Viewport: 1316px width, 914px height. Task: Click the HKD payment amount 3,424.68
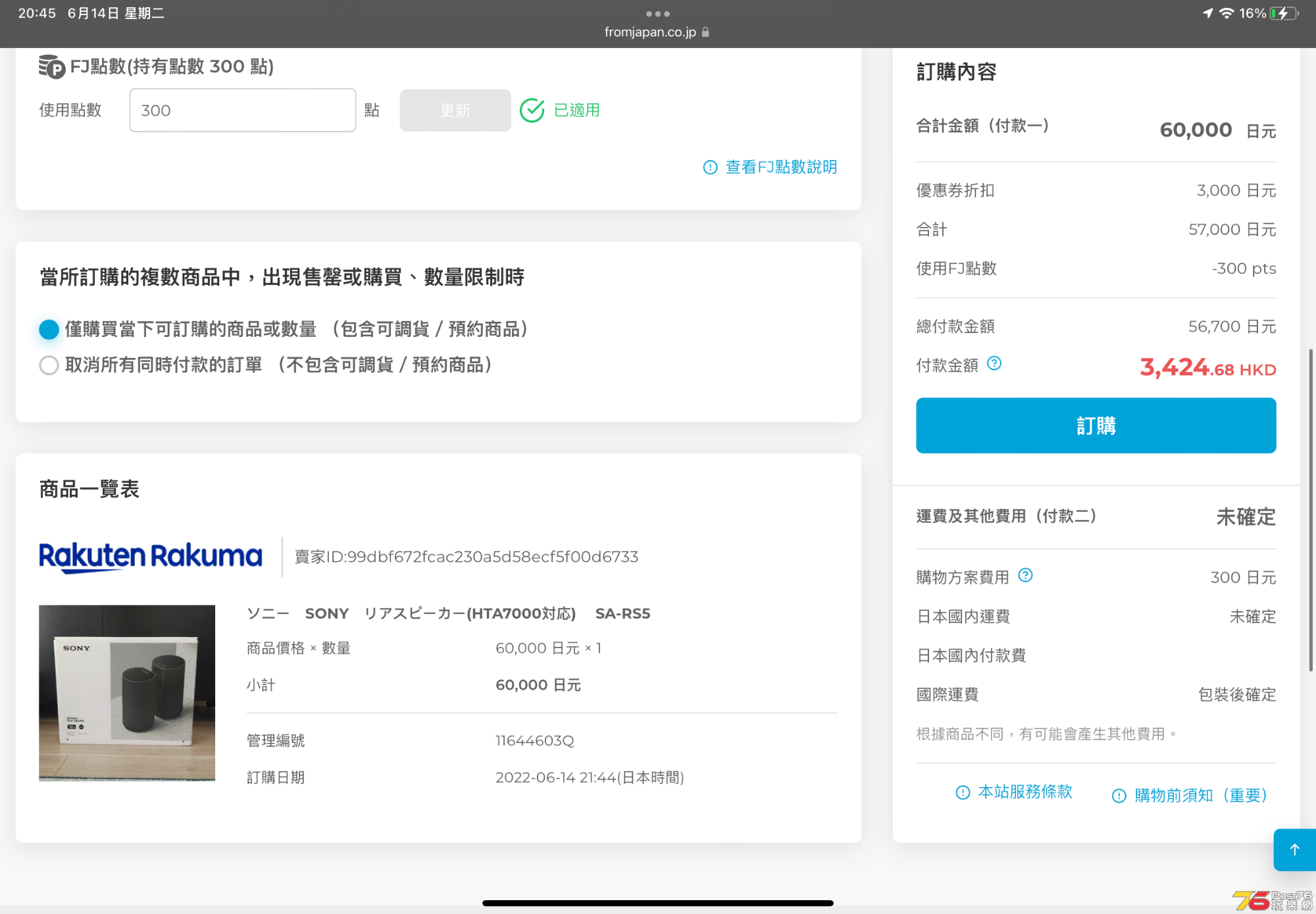pos(1208,367)
